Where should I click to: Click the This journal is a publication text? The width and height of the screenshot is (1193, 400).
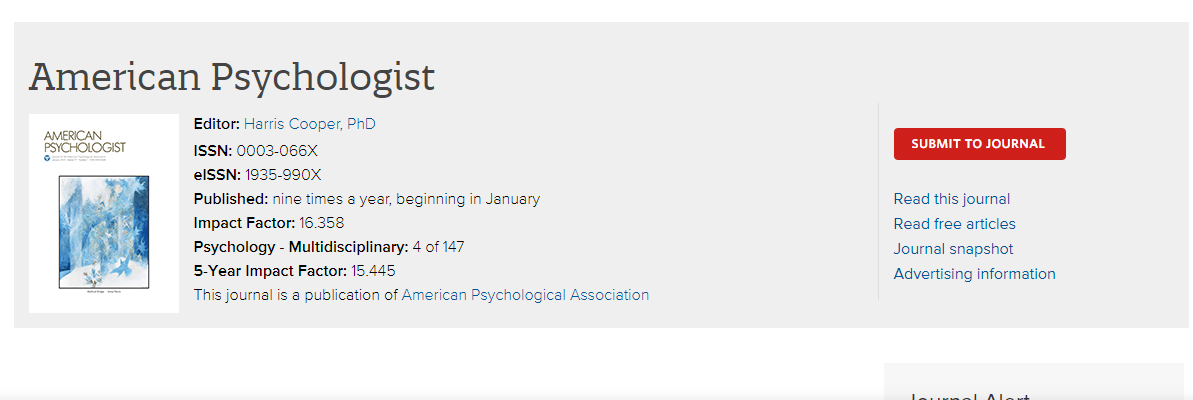pos(296,295)
